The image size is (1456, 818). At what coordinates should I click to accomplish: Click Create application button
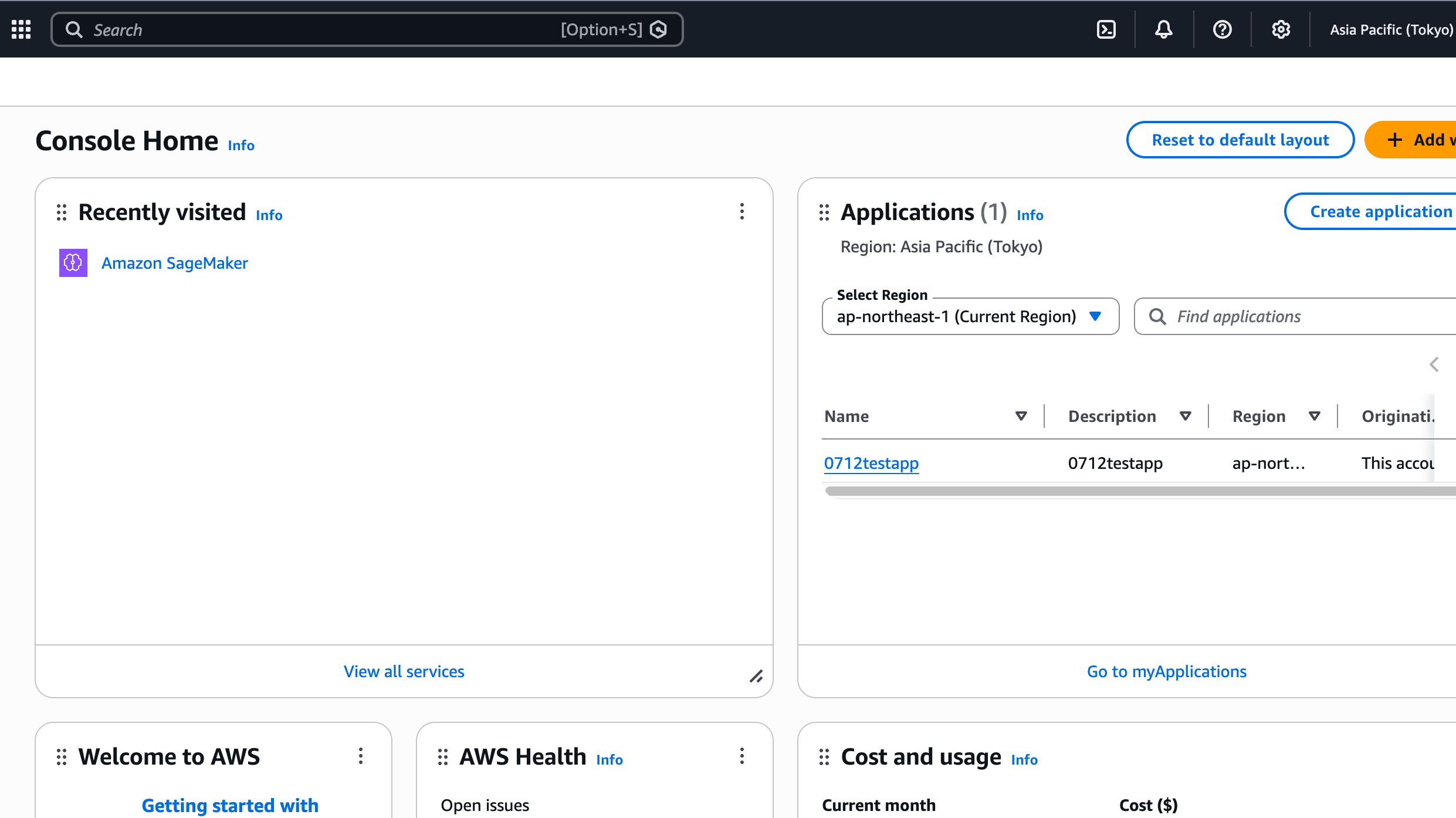pos(1370,211)
